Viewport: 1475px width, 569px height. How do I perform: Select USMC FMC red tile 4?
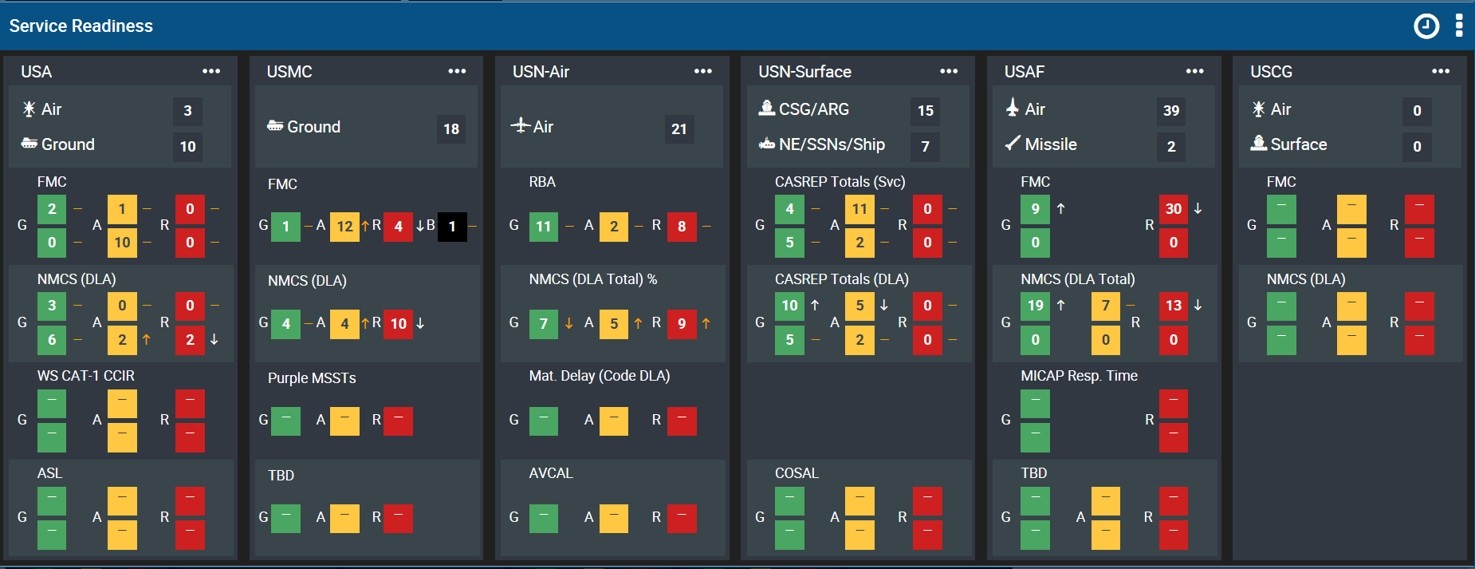398,226
